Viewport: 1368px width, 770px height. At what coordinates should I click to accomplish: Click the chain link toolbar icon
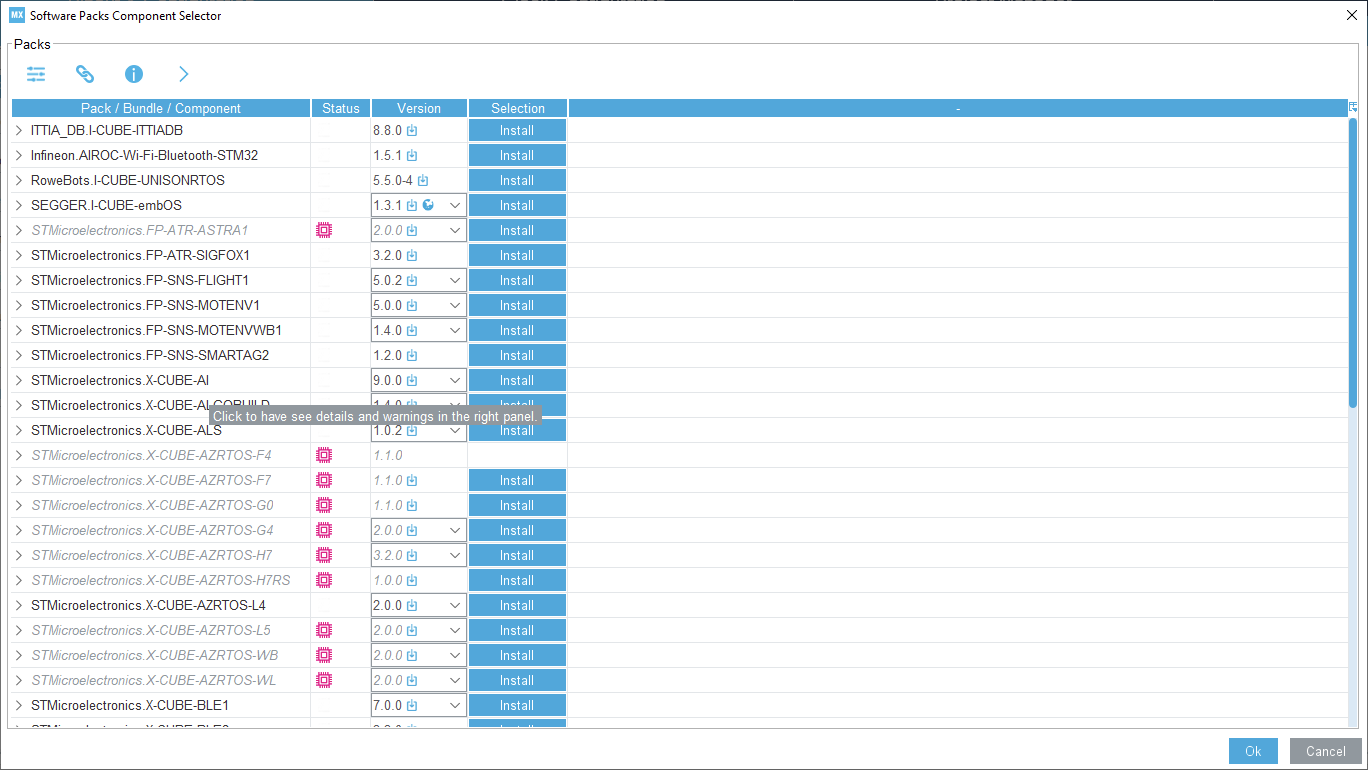[84, 74]
